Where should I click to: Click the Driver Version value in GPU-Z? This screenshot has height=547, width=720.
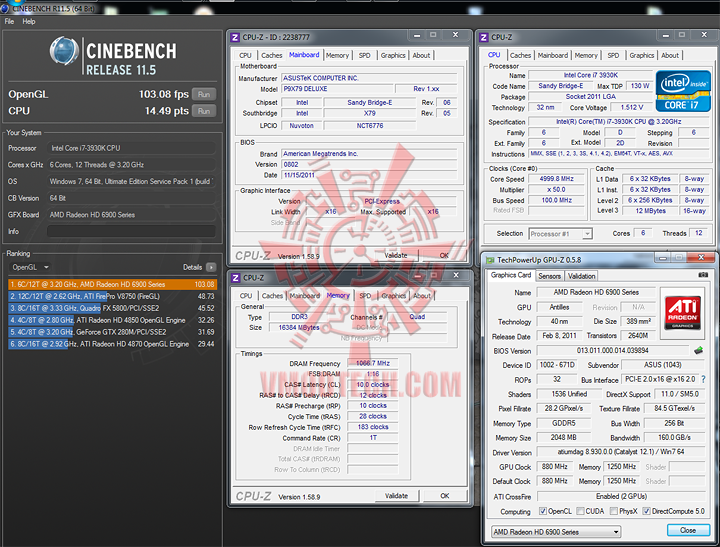[x=621, y=452]
